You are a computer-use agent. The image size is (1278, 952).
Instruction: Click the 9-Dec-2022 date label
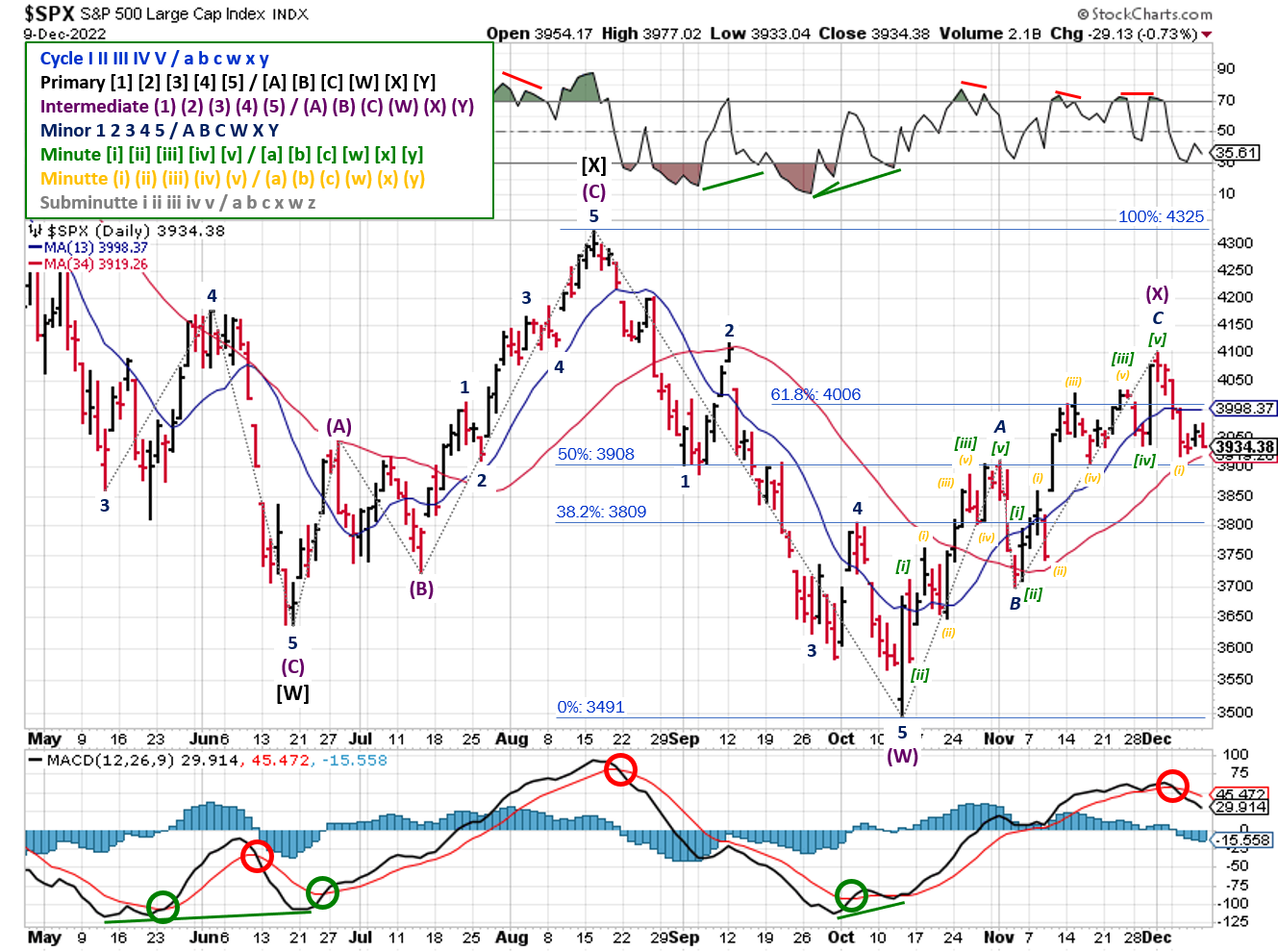coord(65,34)
